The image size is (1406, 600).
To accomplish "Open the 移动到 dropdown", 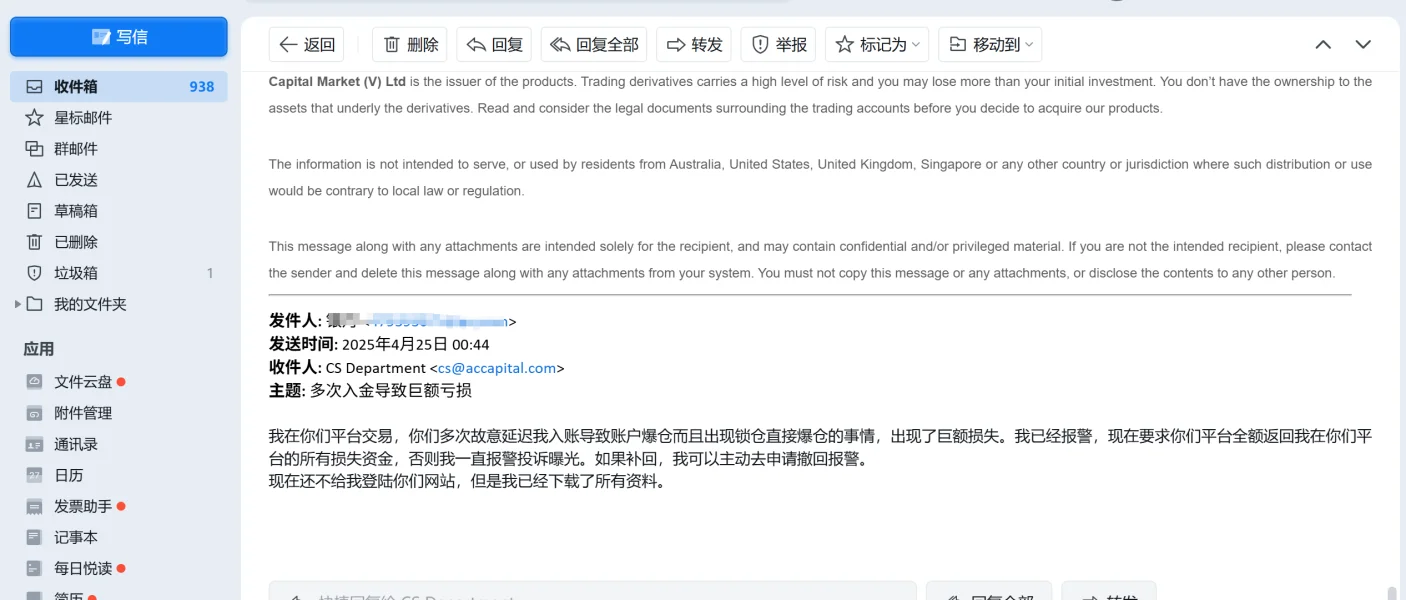I will tap(990, 44).
